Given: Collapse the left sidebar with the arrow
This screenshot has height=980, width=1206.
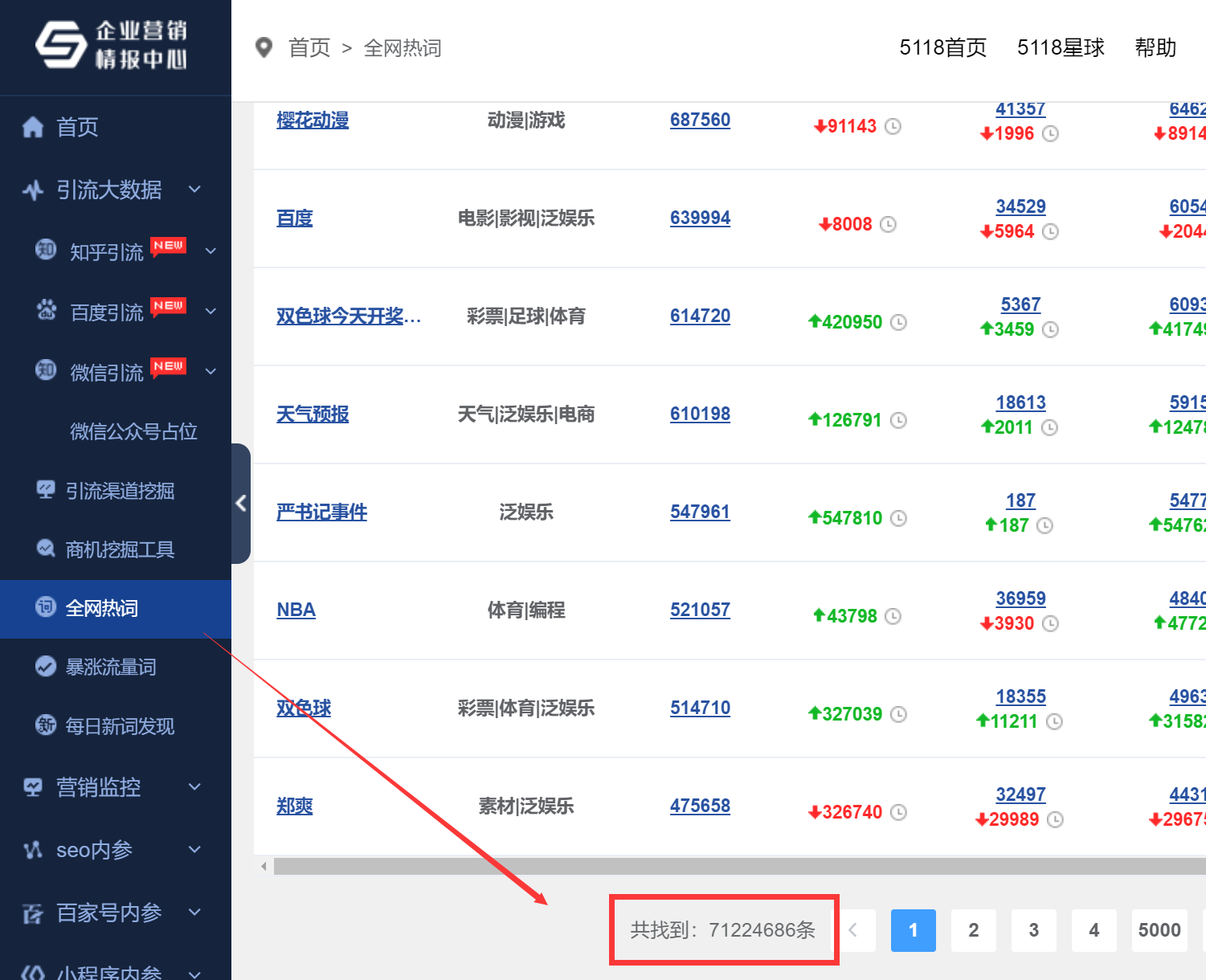Looking at the screenshot, I should point(241,503).
